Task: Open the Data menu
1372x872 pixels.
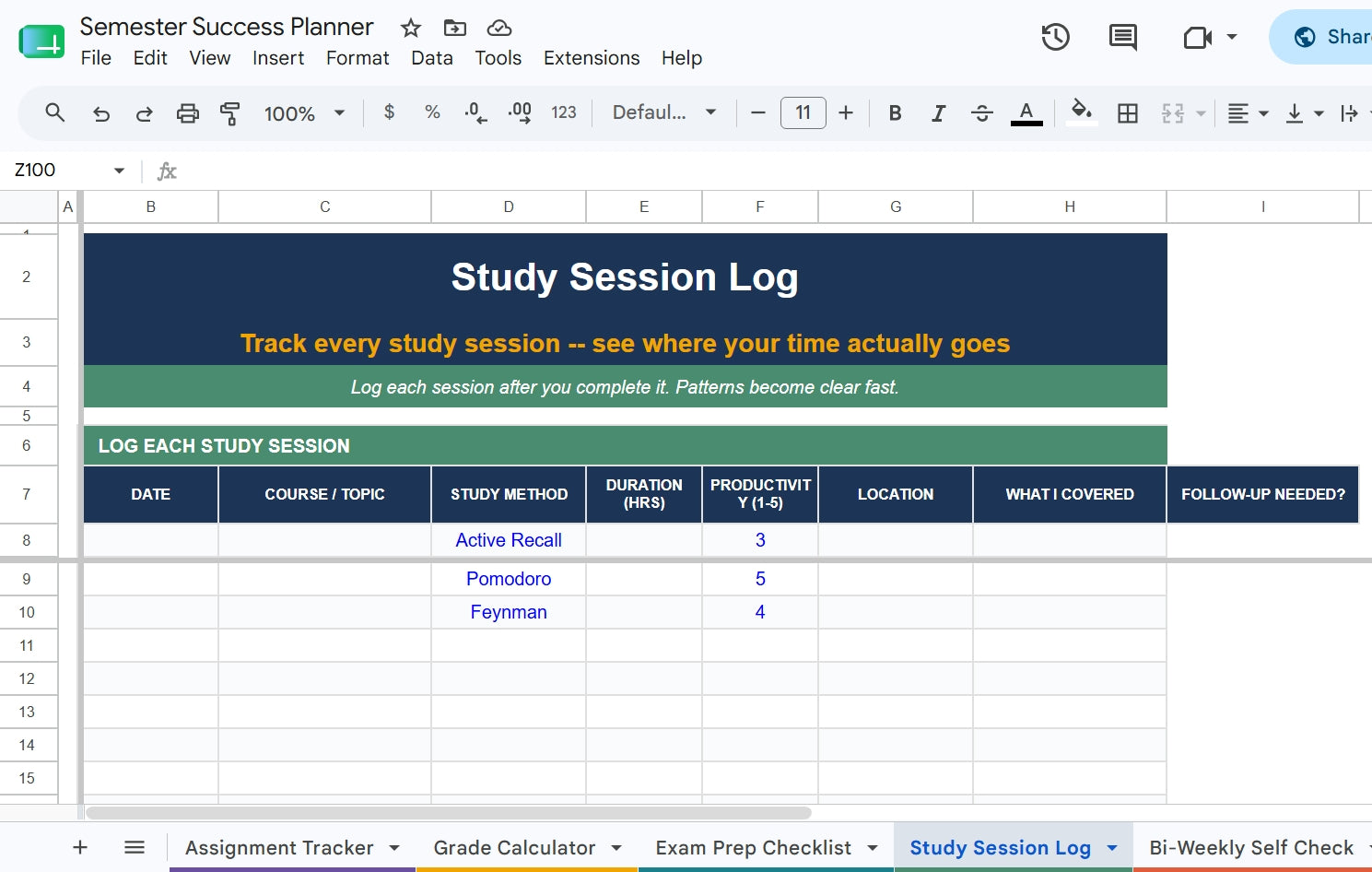Action: pyautogui.click(x=432, y=58)
